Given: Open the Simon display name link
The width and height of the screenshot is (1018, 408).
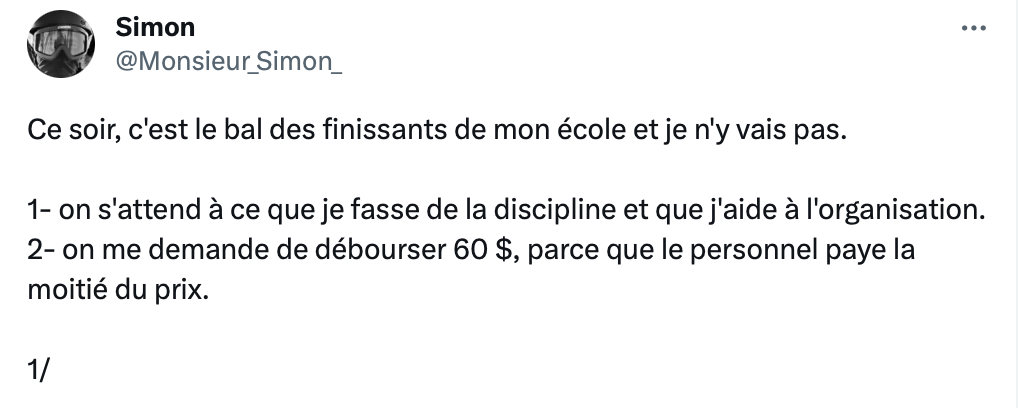Looking at the screenshot, I should 154,27.
